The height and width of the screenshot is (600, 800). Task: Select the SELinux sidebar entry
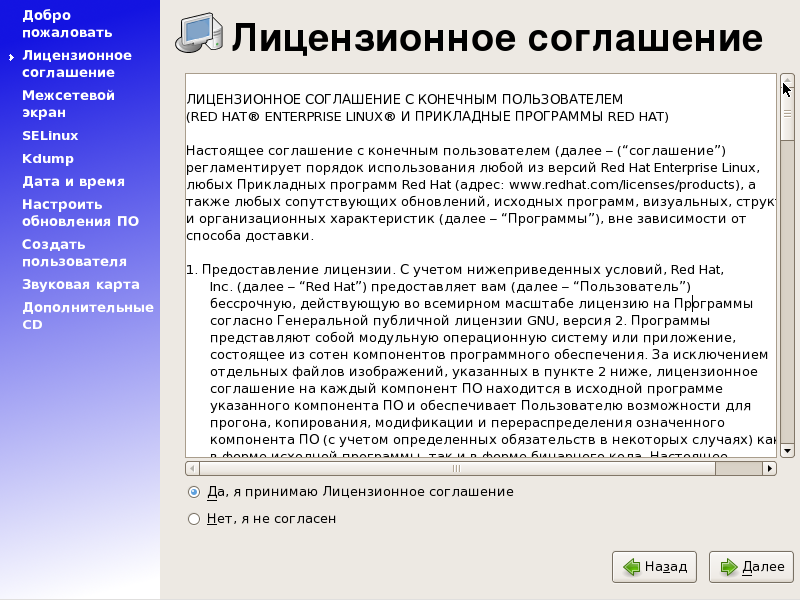click(50, 135)
